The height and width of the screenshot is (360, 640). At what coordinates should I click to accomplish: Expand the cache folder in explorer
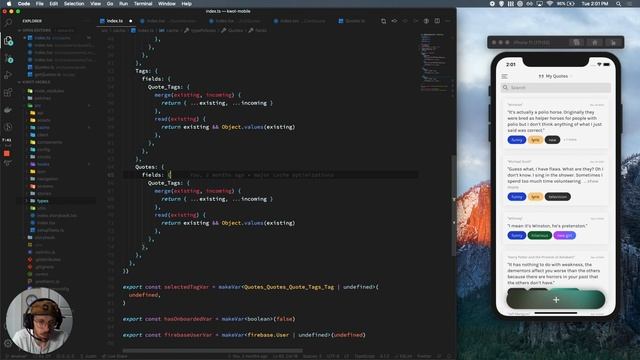[x=43, y=127]
